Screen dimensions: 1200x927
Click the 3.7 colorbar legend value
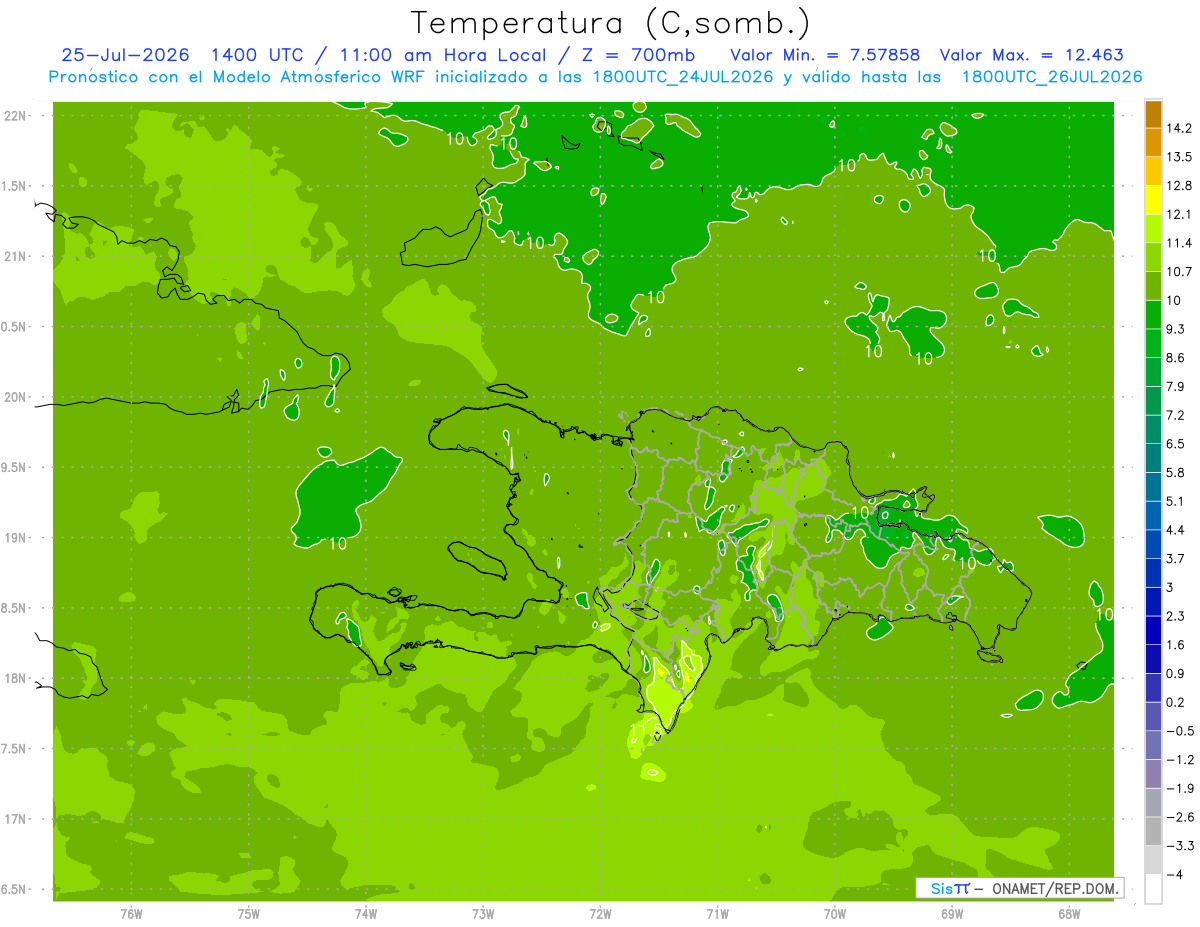(x=1178, y=559)
